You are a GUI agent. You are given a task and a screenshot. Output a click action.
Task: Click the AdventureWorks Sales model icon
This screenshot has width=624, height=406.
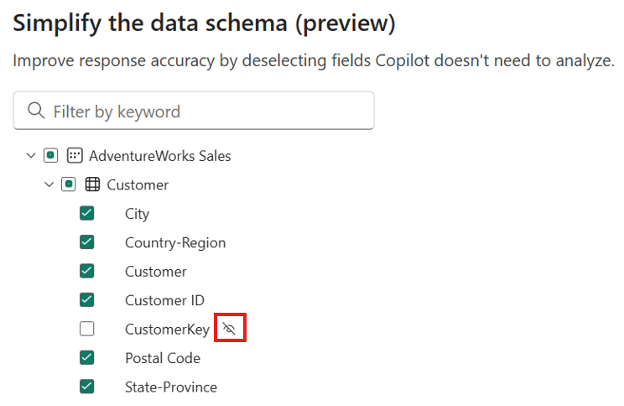(74, 156)
